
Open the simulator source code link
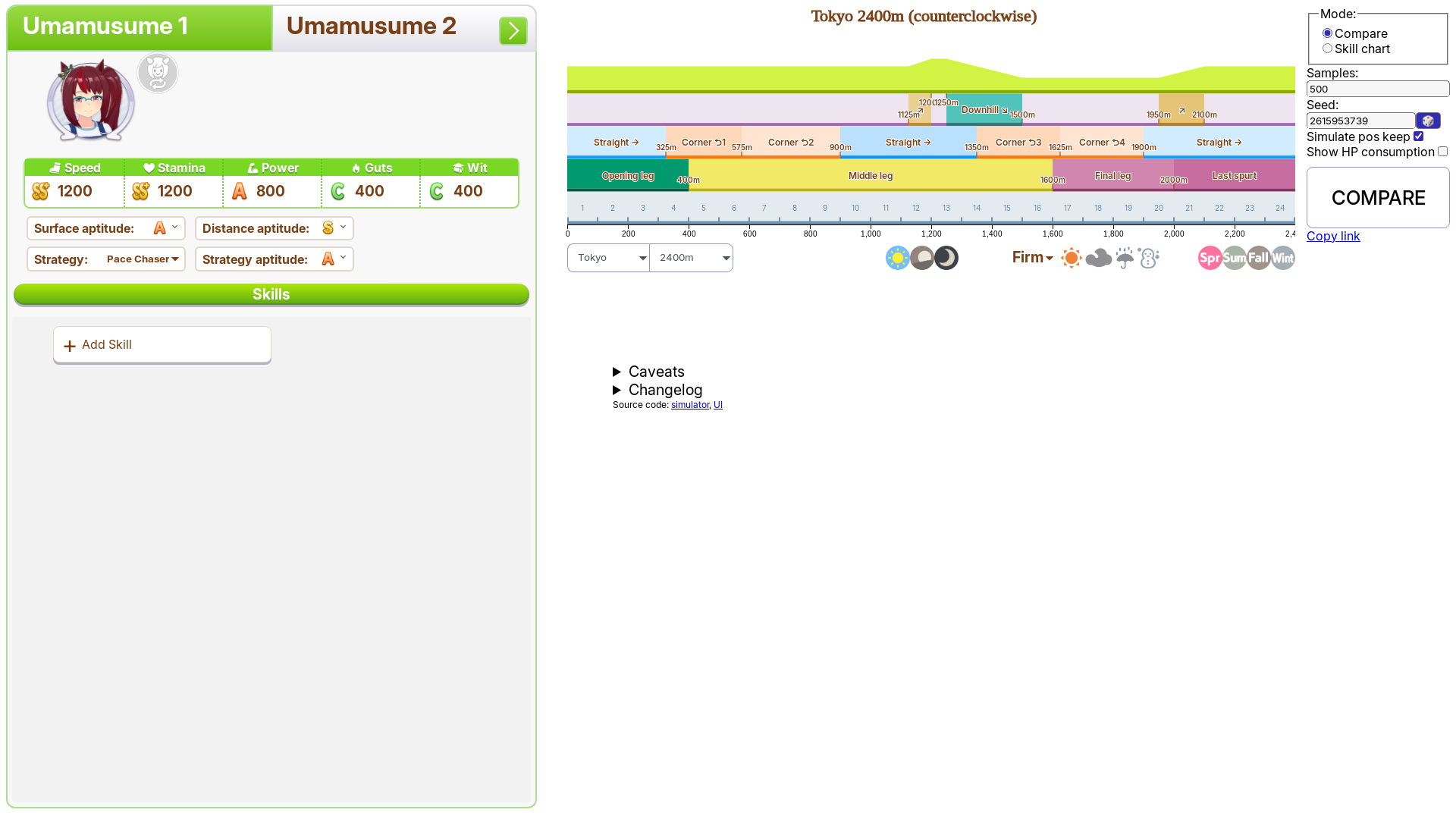click(x=690, y=405)
